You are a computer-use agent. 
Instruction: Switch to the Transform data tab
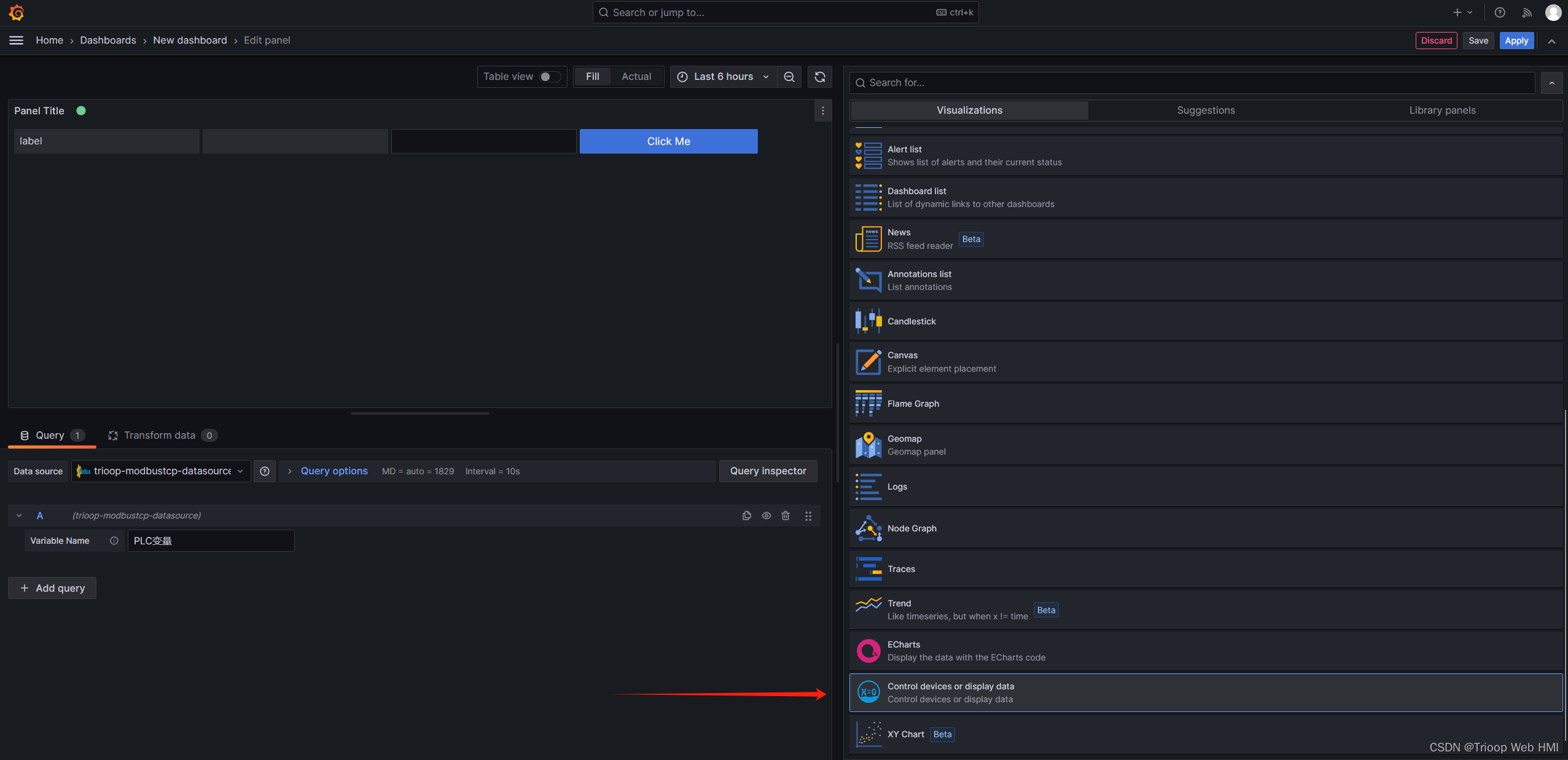pyautogui.click(x=159, y=435)
